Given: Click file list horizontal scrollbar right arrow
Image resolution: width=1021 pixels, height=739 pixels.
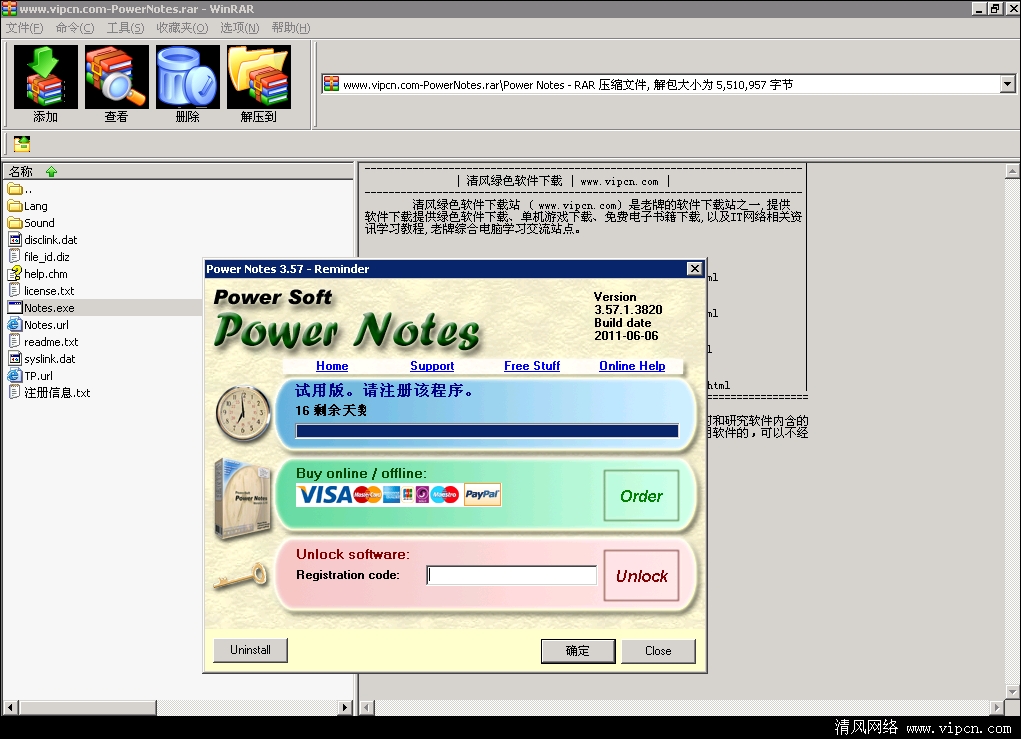Looking at the screenshot, I should pyautogui.click(x=346, y=707).
